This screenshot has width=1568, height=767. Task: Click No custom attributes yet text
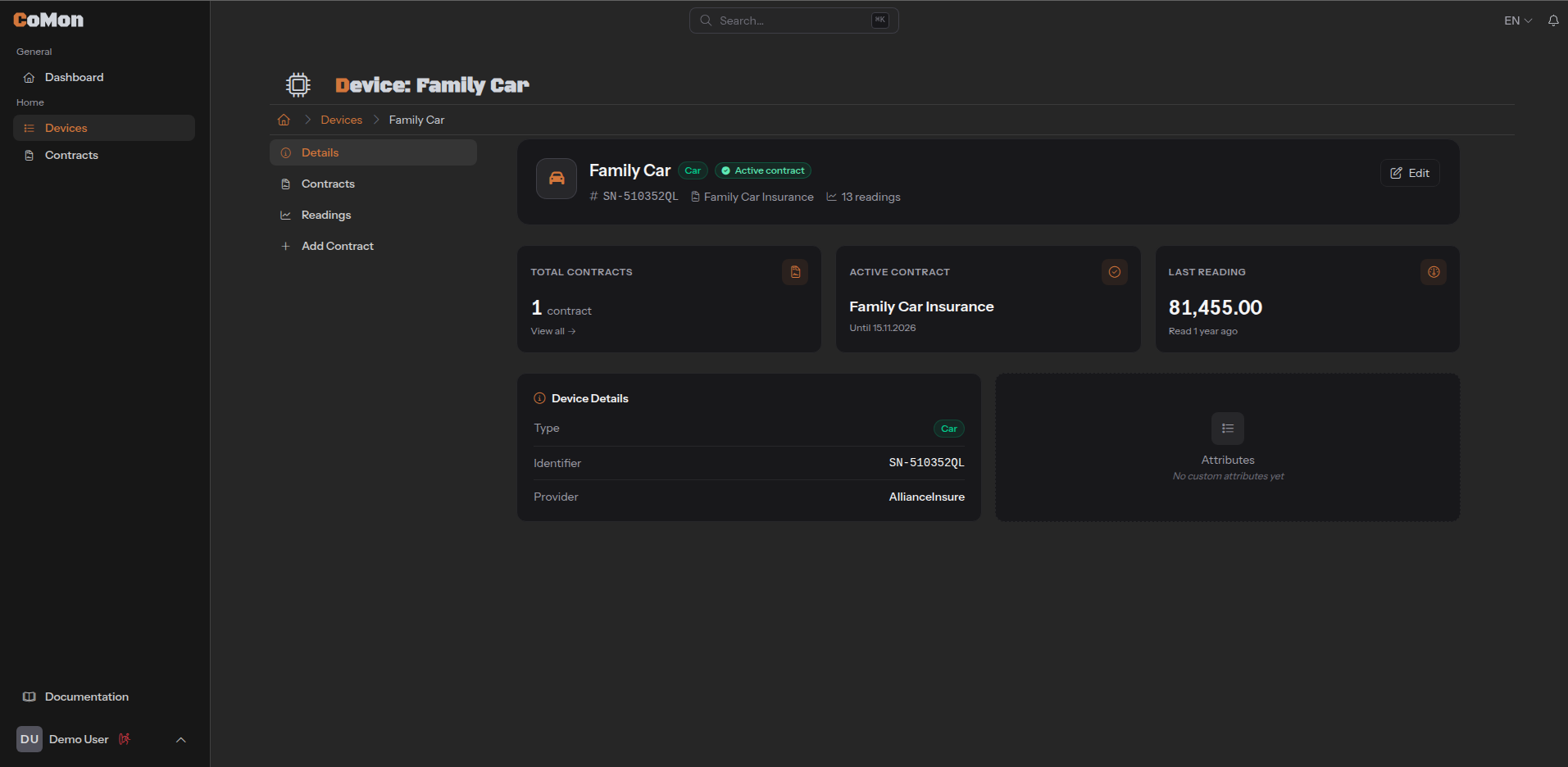[1228, 476]
